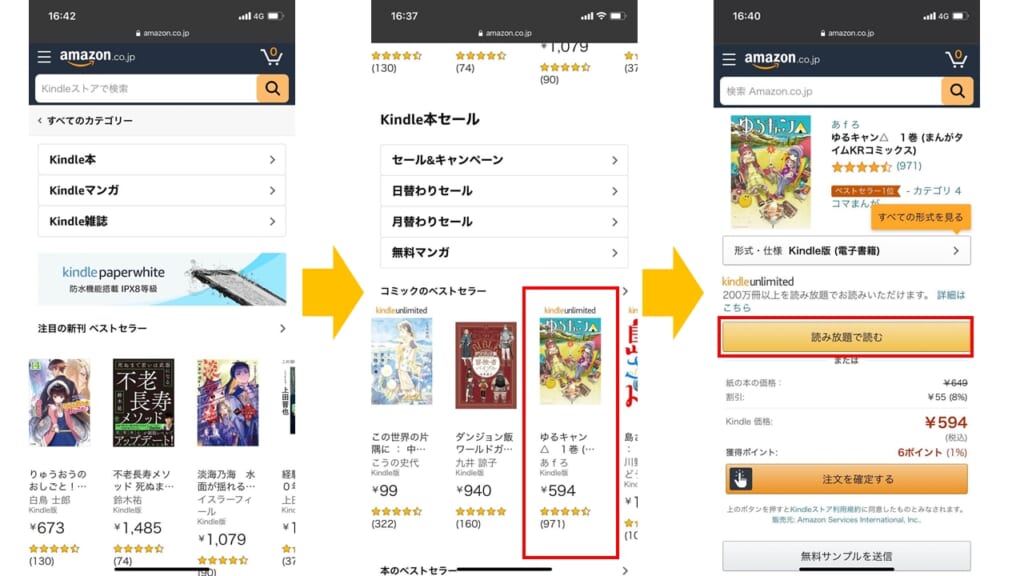Image resolution: width=1024 pixels, height=576 pixels.
Task: Open the 形式・仕様 Kindle版 format selector
Action: (846, 251)
